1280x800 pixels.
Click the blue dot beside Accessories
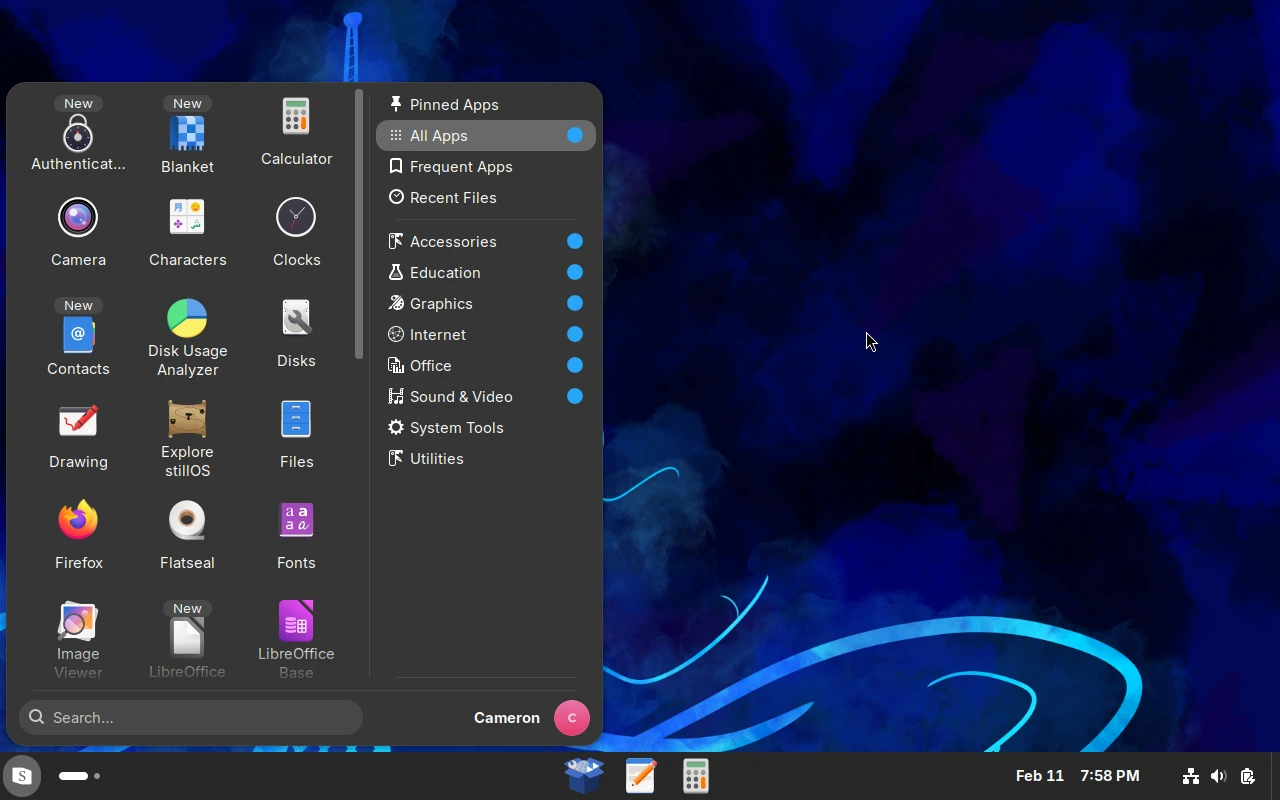(575, 241)
